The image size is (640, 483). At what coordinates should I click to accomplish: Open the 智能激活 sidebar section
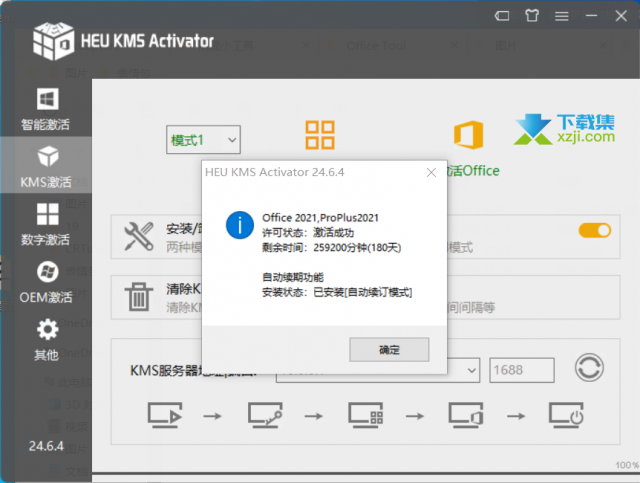click(x=45, y=110)
